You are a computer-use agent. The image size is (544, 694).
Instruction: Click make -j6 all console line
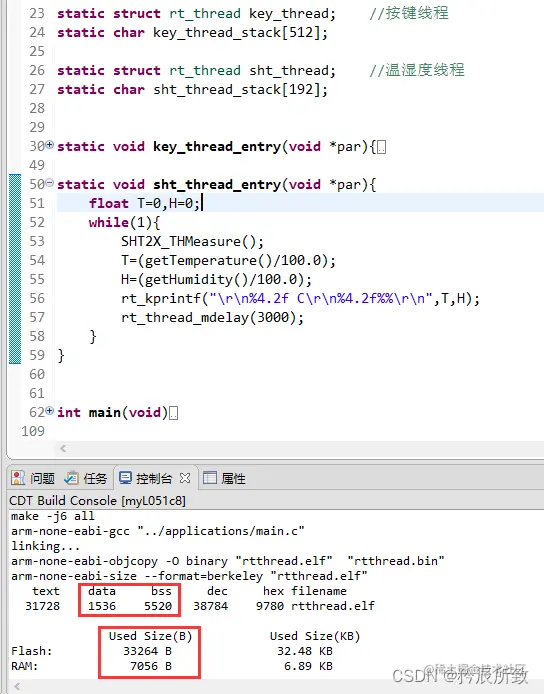click(53, 516)
